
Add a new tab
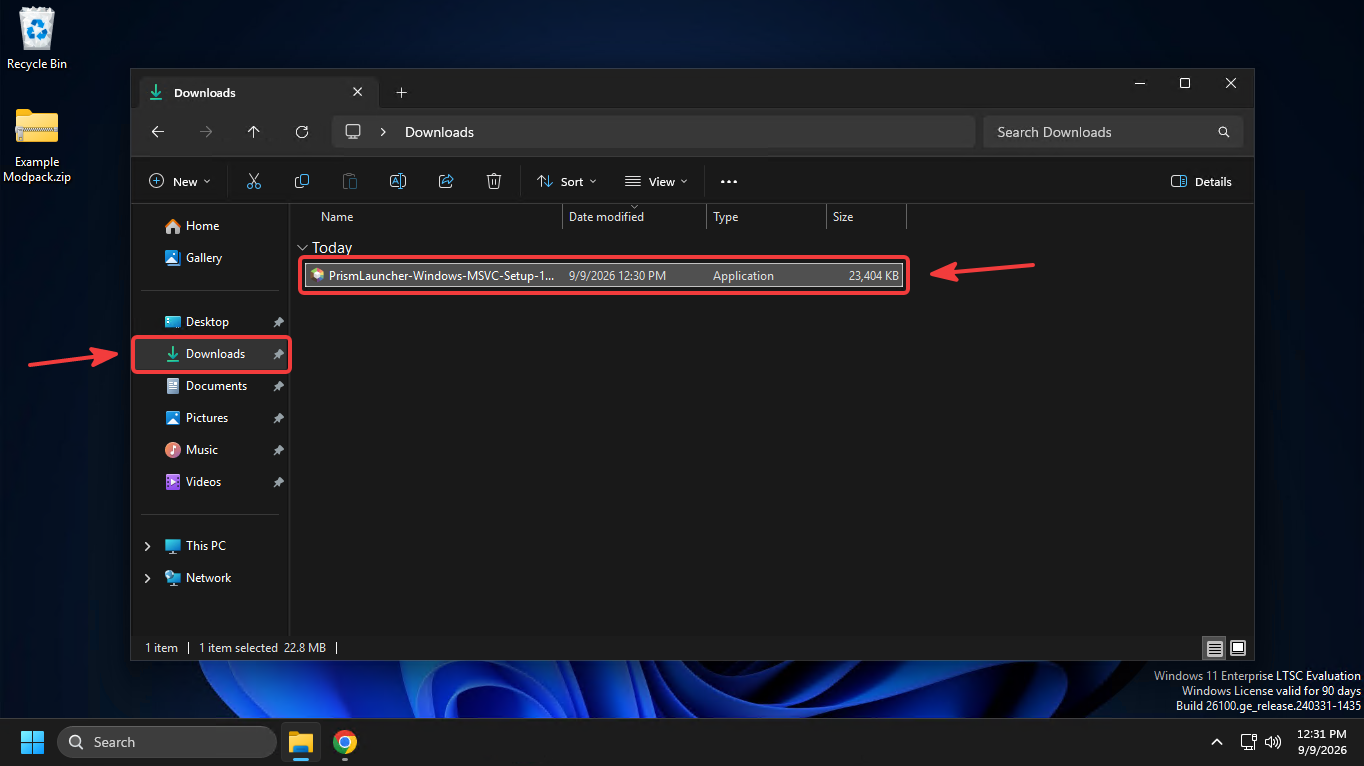401,92
